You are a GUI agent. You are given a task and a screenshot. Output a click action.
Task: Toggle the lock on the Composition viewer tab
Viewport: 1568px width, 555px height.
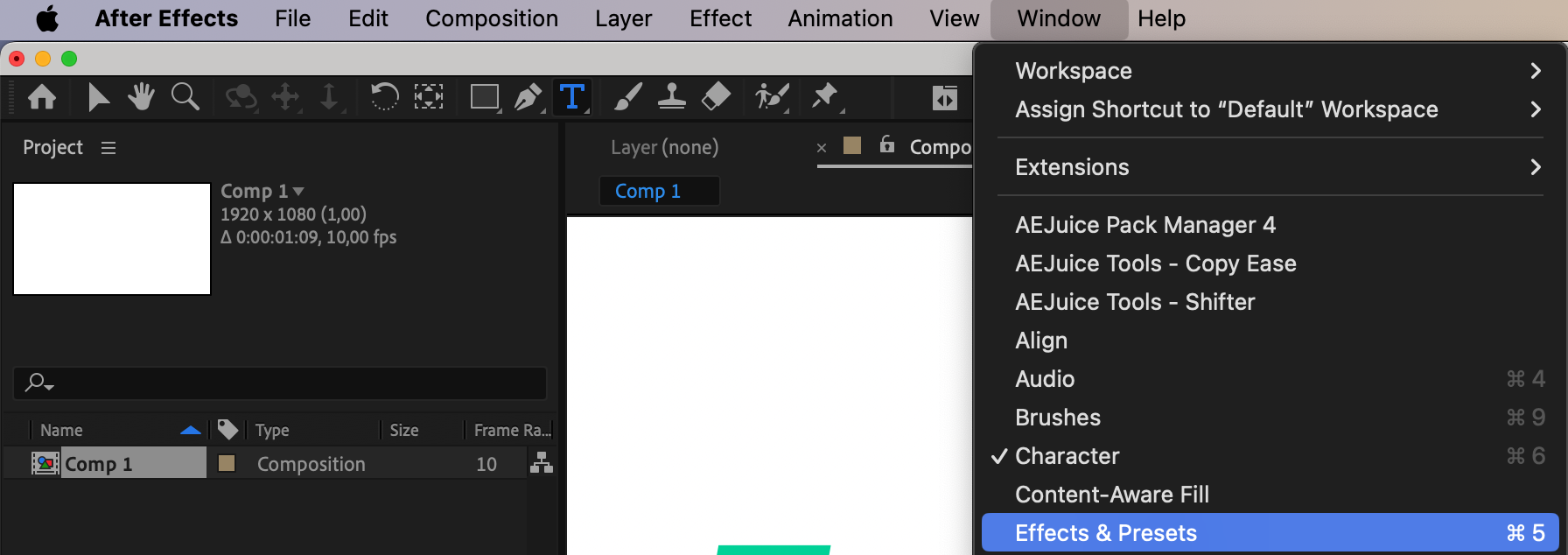click(x=887, y=144)
